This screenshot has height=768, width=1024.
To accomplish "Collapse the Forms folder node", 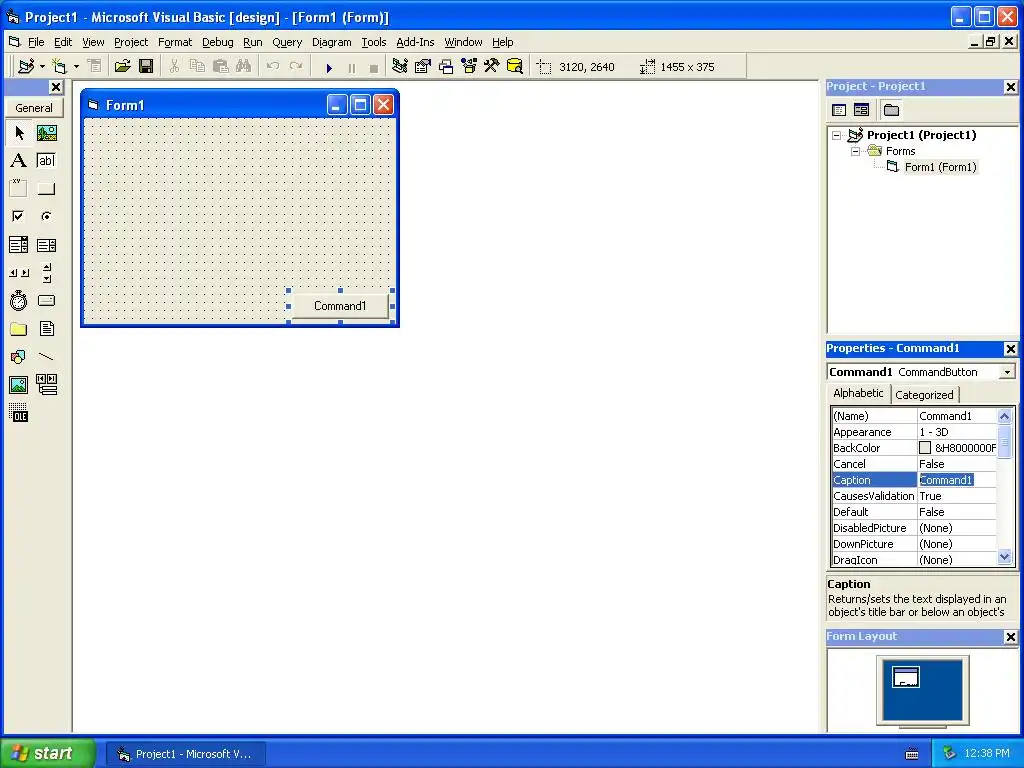I will [856, 151].
